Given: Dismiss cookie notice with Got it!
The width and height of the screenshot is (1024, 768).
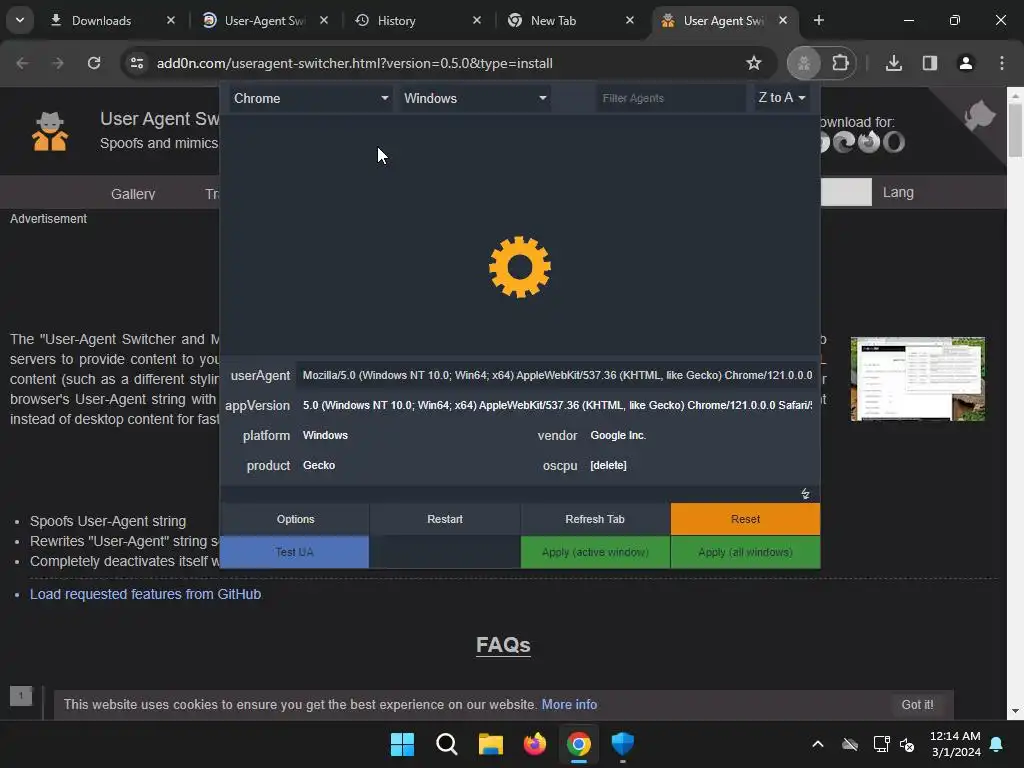Looking at the screenshot, I should coord(917,705).
